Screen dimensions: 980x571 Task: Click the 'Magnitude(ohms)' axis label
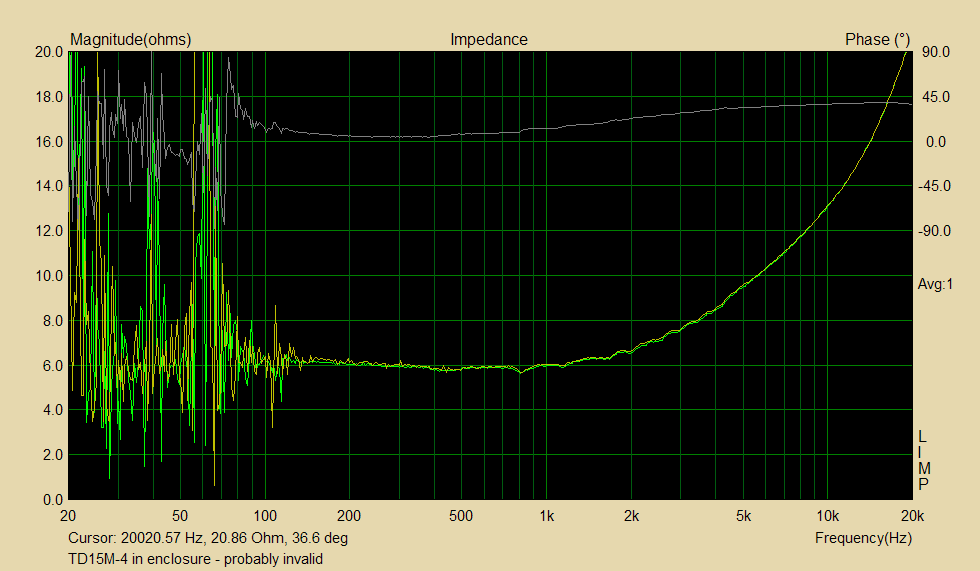[131, 39]
